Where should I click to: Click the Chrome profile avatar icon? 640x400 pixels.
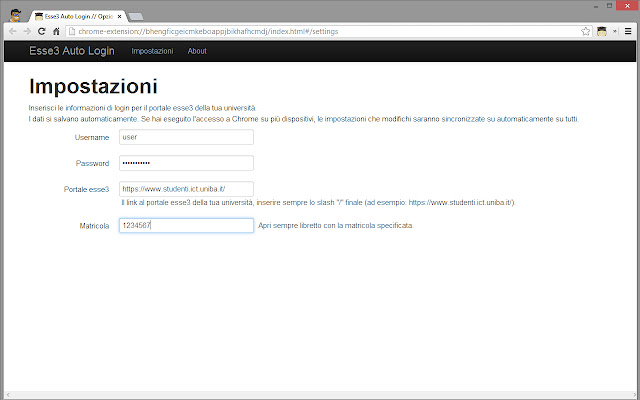click(15, 16)
